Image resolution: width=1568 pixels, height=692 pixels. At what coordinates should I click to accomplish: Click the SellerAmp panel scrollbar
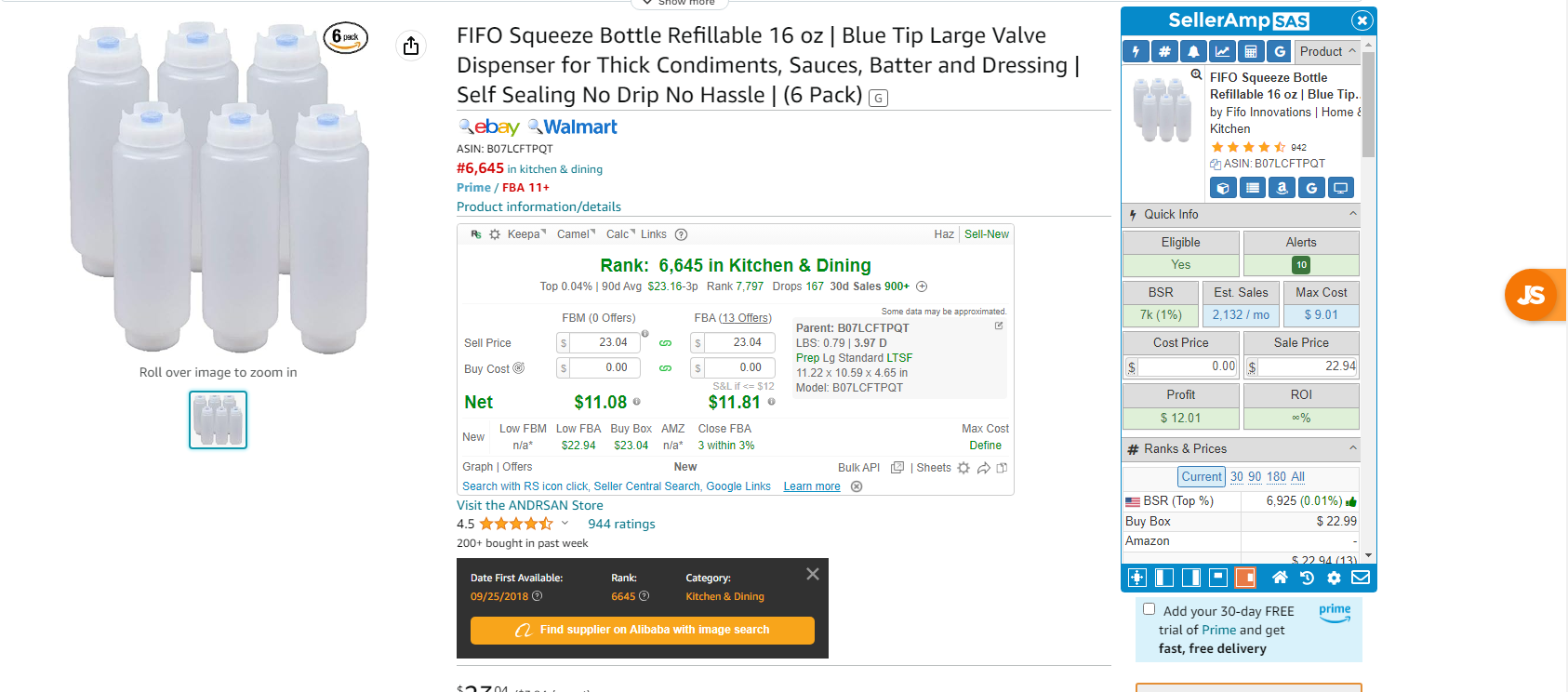(x=1368, y=104)
